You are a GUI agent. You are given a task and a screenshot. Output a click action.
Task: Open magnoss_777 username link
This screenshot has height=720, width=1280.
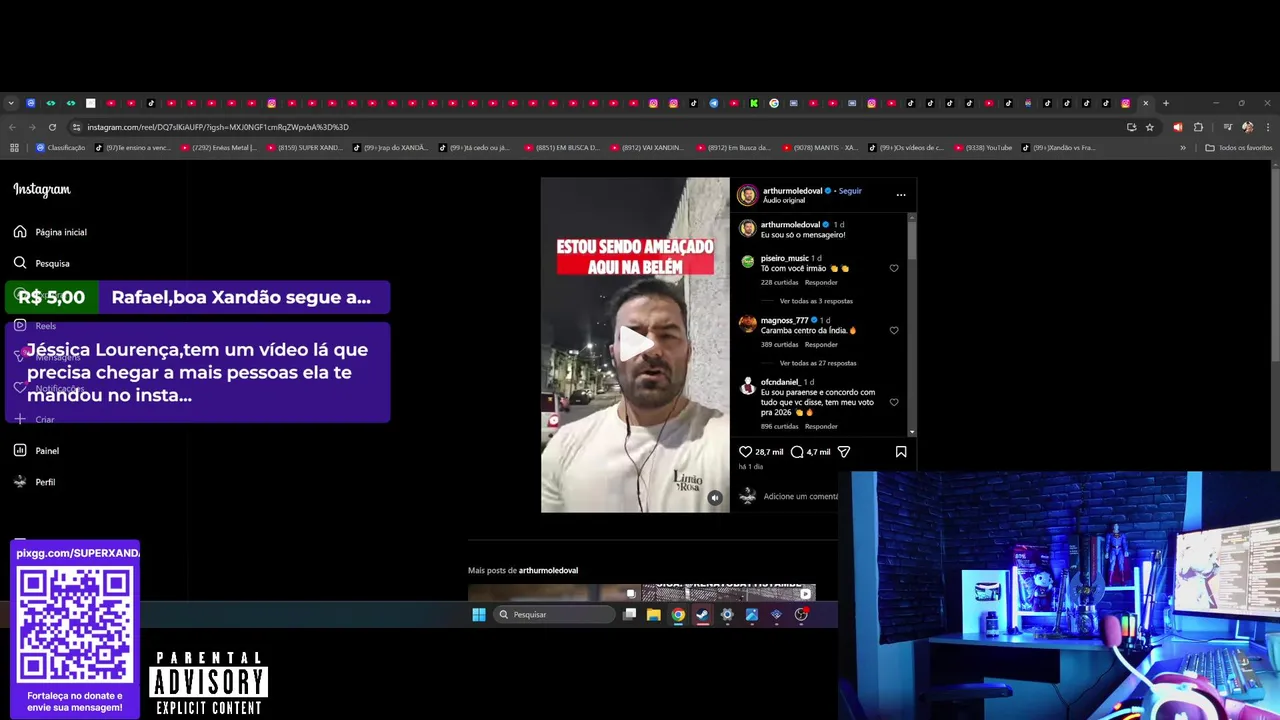[785, 320]
